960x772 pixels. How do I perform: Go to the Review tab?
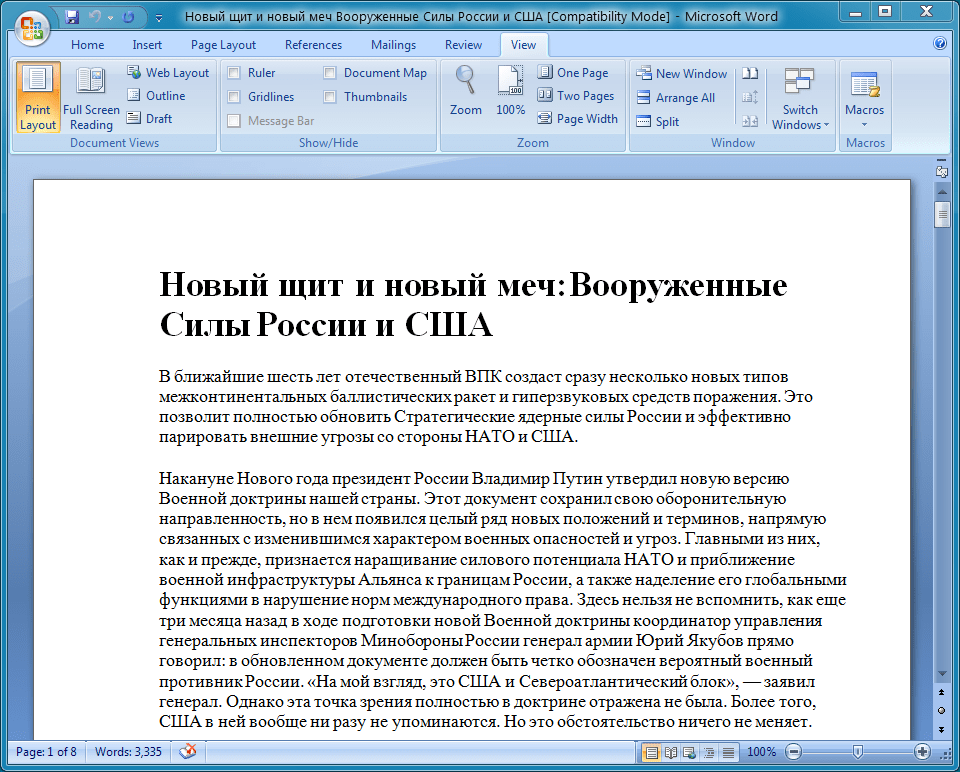(x=463, y=45)
